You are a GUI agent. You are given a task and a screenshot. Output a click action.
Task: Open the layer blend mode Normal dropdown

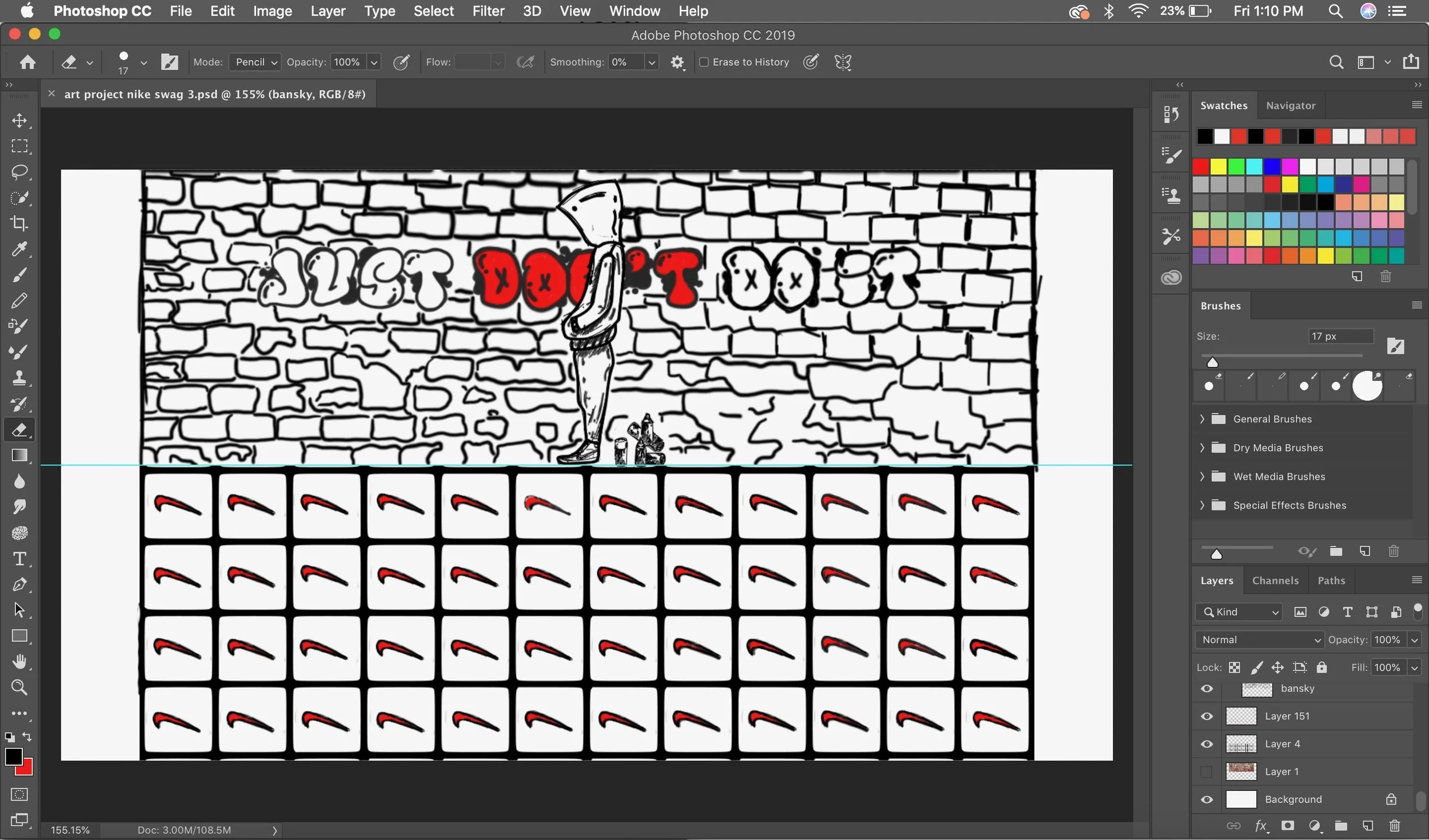pyautogui.click(x=1259, y=639)
